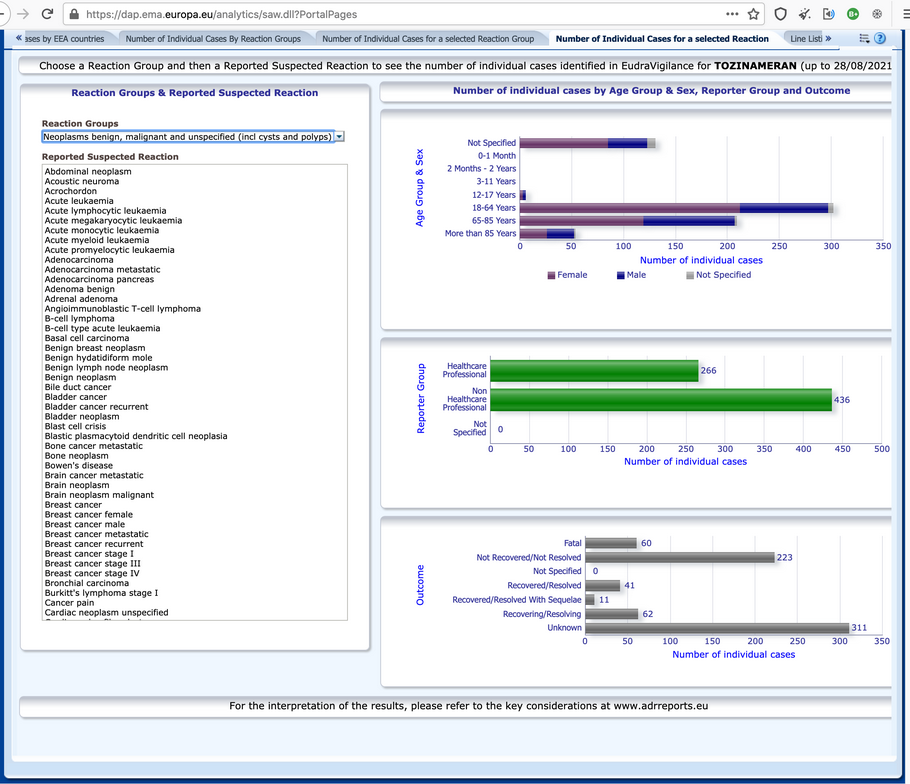
Task: Select Adrenal adenoma entry
Action: 81,299
